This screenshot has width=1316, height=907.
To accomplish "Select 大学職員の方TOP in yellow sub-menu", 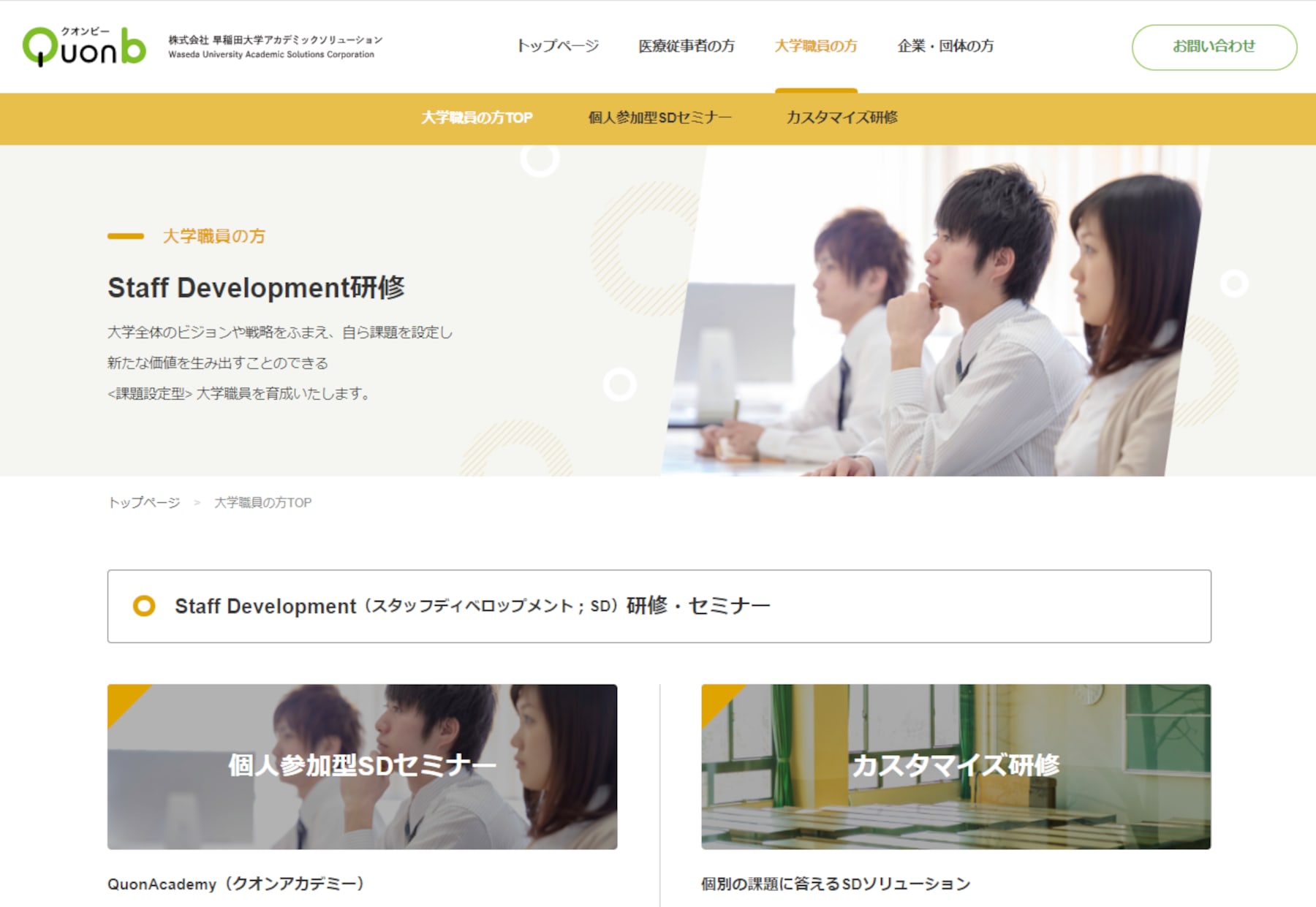I will [x=477, y=118].
